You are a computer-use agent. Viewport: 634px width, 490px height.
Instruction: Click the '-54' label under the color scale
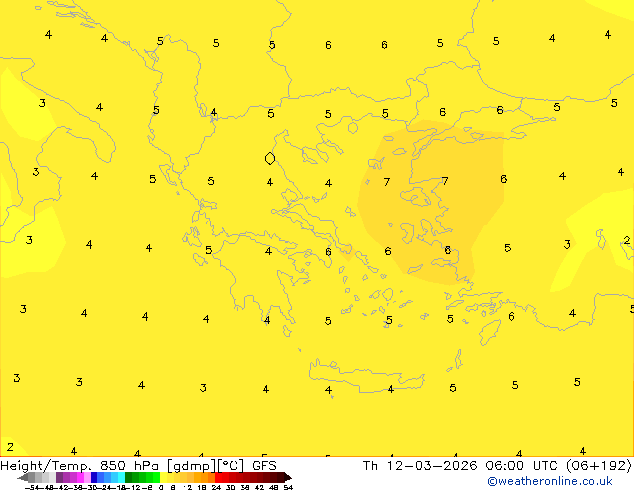(32, 487)
